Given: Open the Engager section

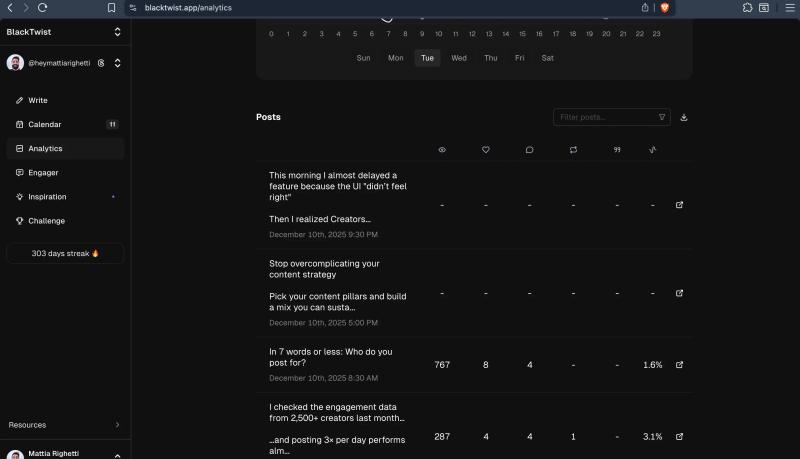Looking at the screenshot, I should [x=65, y=172].
